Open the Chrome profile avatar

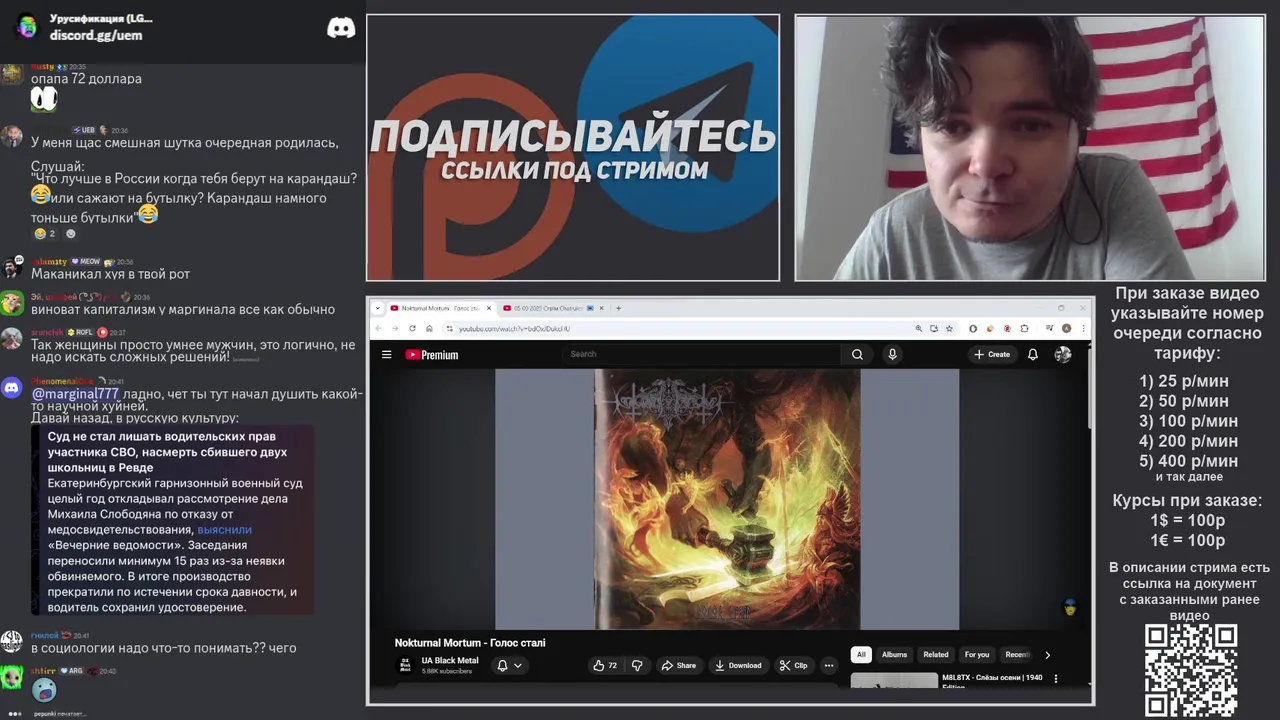[1067, 328]
